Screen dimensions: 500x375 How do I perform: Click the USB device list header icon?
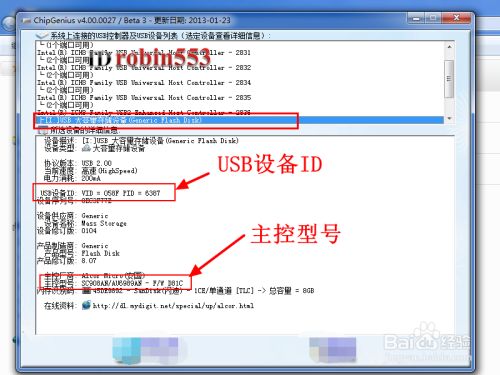[x=41, y=35]
